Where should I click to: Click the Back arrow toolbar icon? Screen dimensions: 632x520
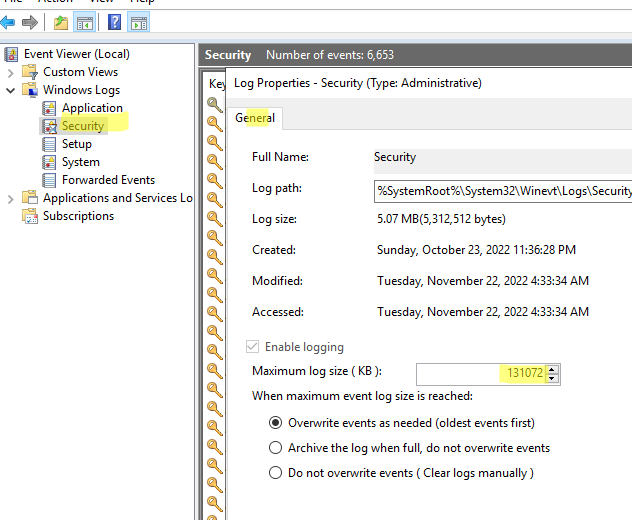pos(7,22)
